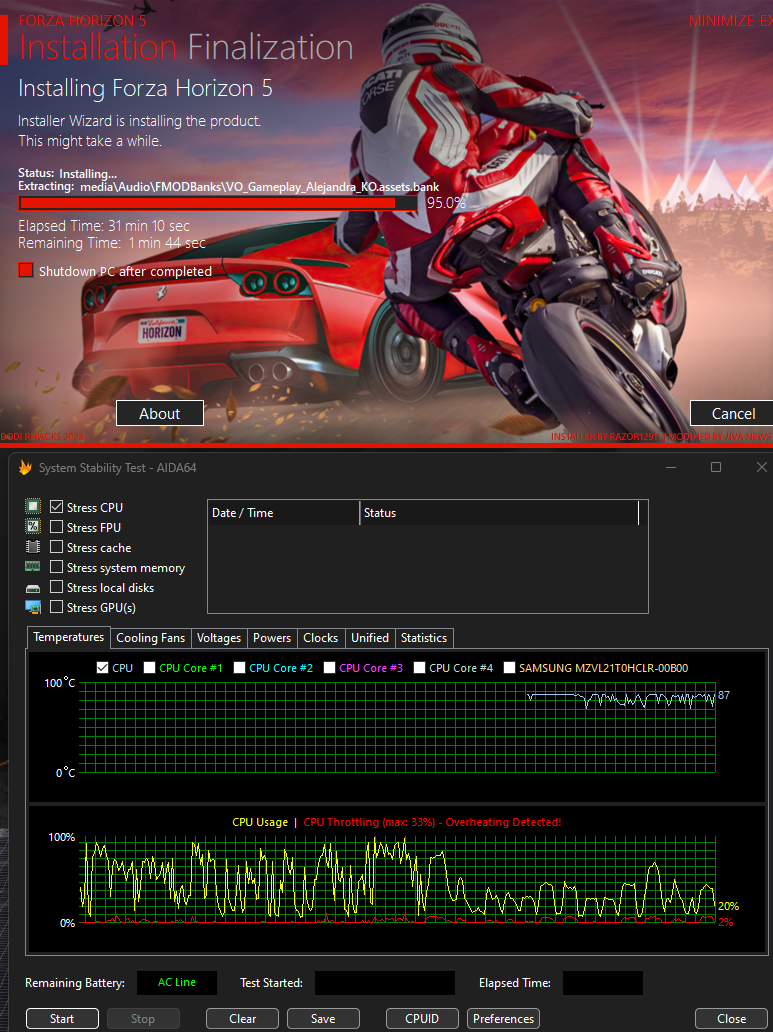Click the Date / Time column header

(283, 513)
